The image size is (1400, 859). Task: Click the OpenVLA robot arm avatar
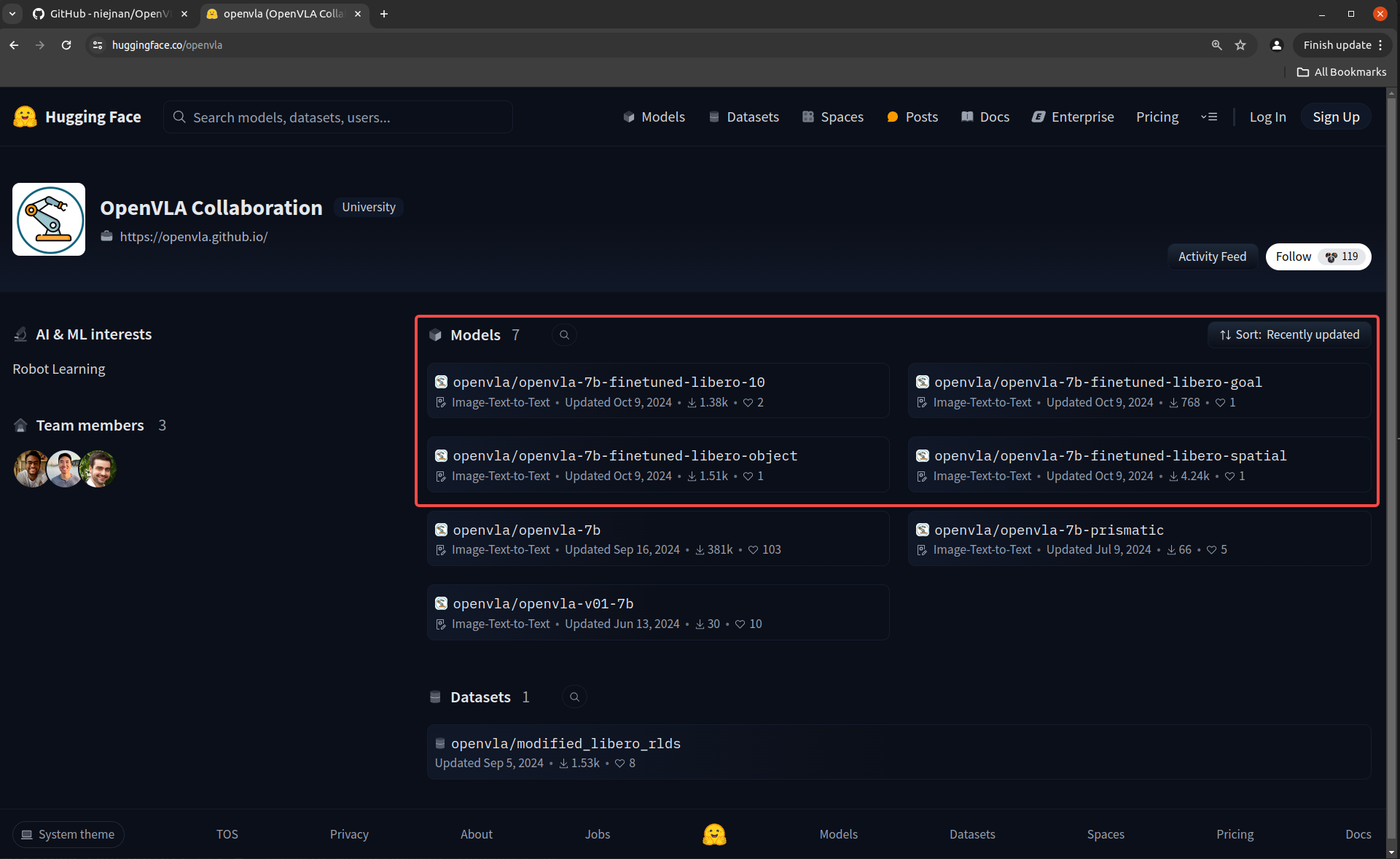tap(49, 219)
